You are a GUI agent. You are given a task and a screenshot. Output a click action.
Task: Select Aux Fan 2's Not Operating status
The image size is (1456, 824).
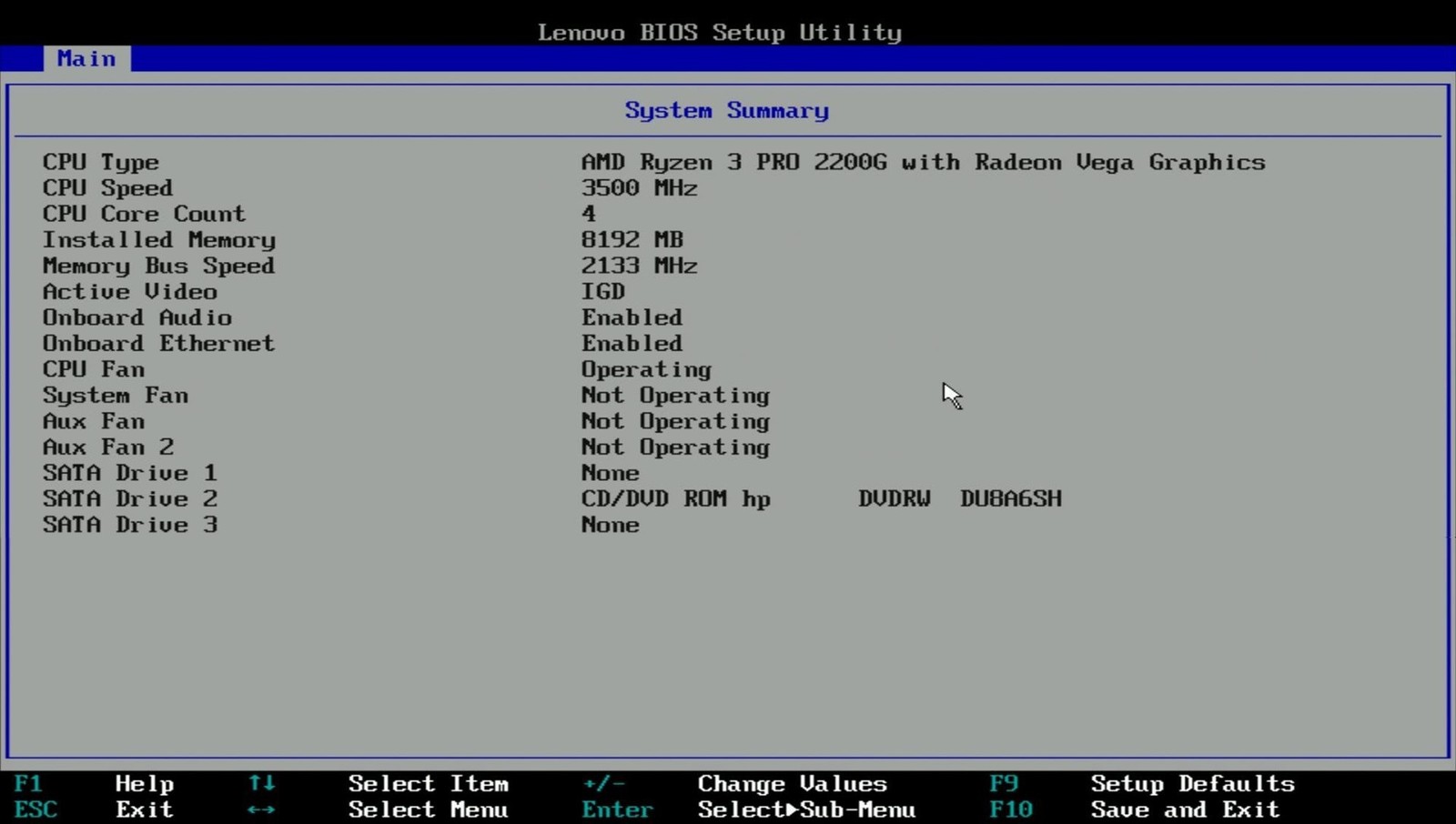pyautogui.click(x=675, y=448)
